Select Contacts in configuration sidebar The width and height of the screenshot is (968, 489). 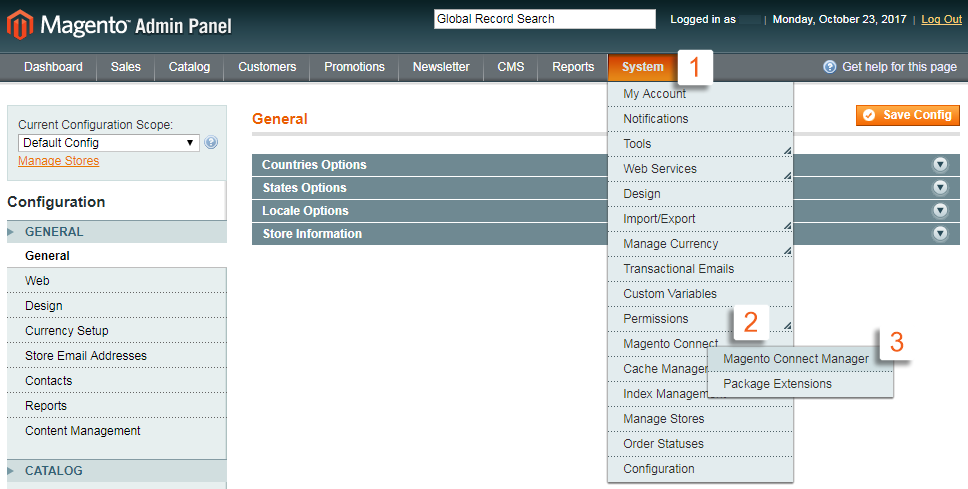coord(117,381)
